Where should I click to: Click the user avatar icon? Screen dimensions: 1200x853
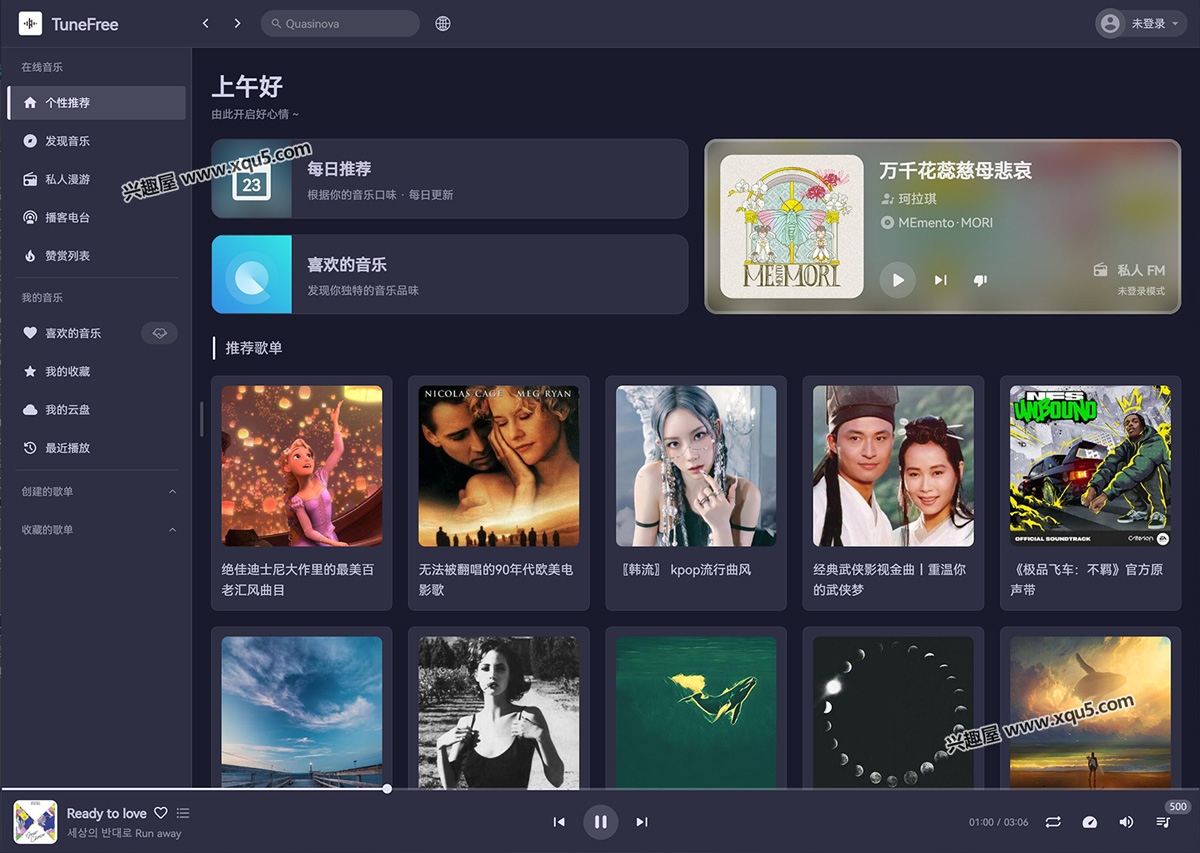pyautogui.click(x=1110, y=23)
